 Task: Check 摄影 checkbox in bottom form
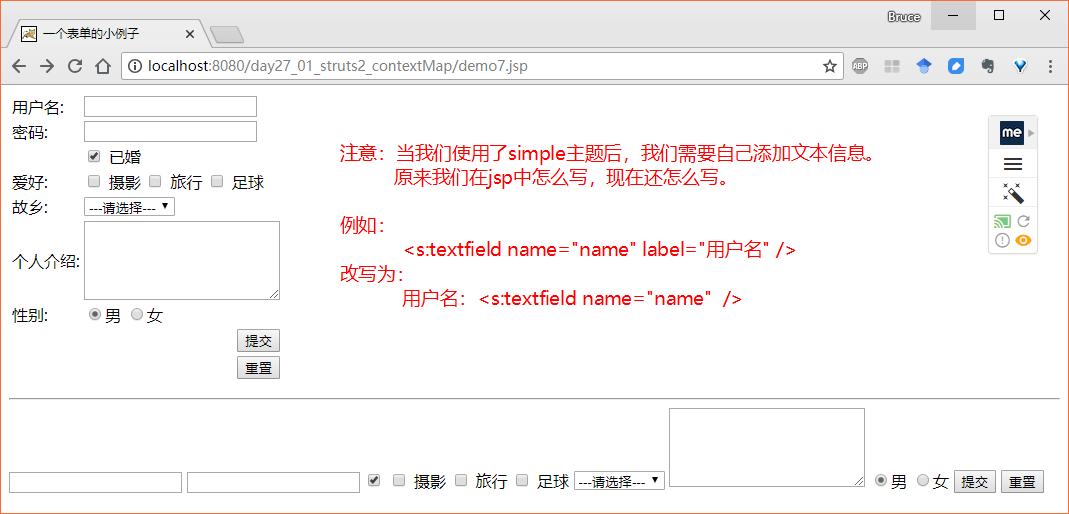(399, 481)
